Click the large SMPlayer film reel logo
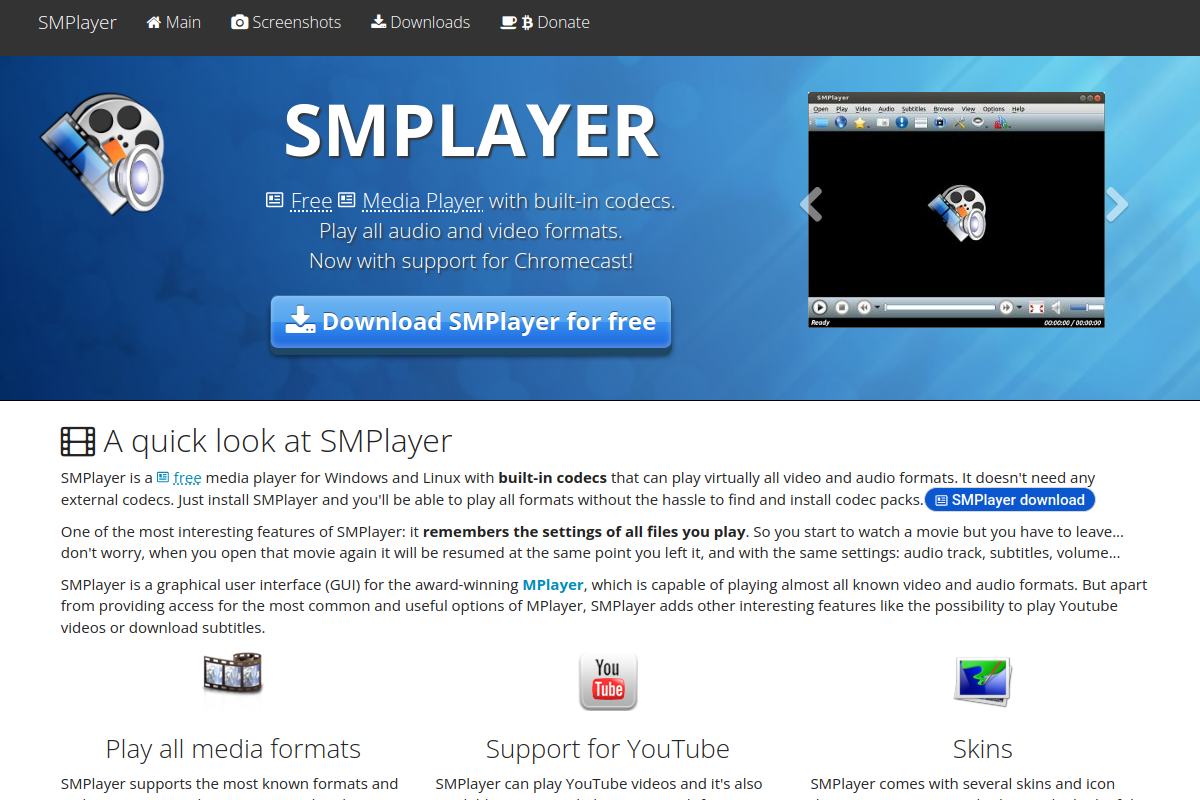The height and width of the screenshot is (800, 1200). tap(104, 152)
